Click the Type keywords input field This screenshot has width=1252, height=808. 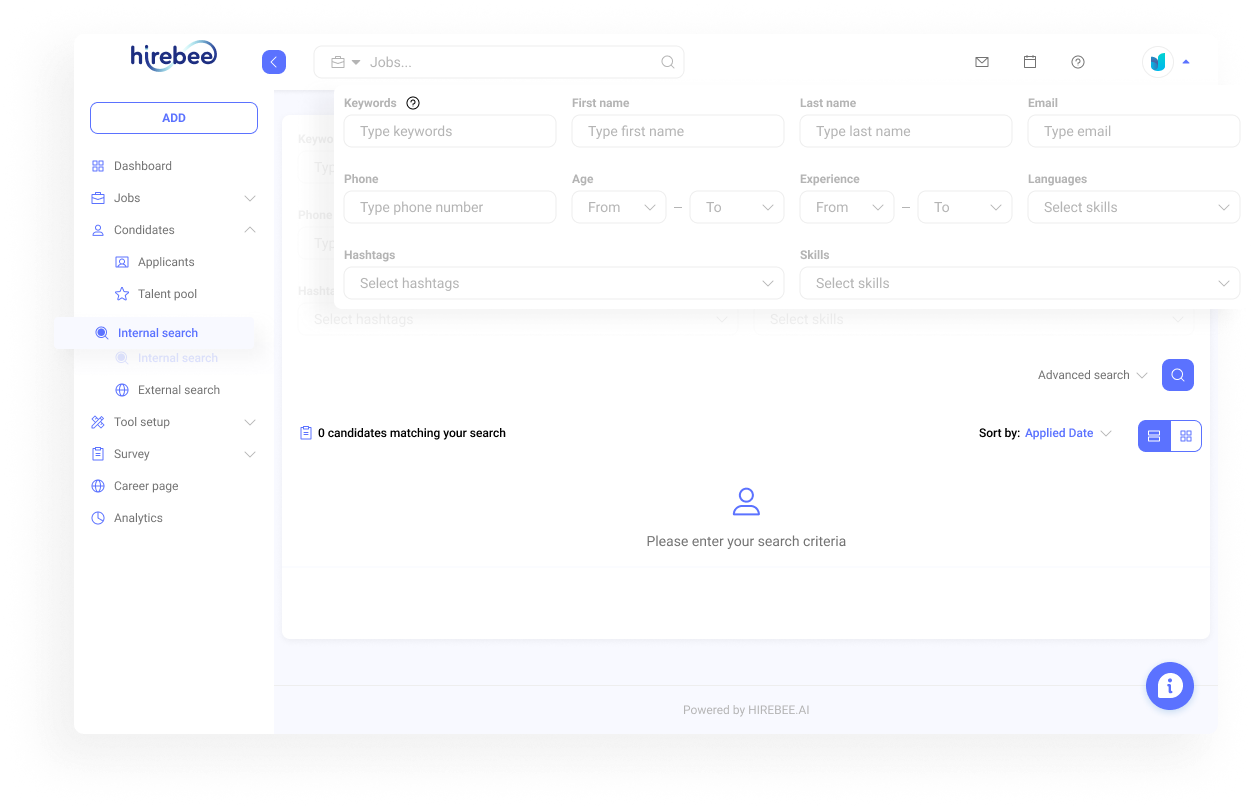[x=449, y=131]
